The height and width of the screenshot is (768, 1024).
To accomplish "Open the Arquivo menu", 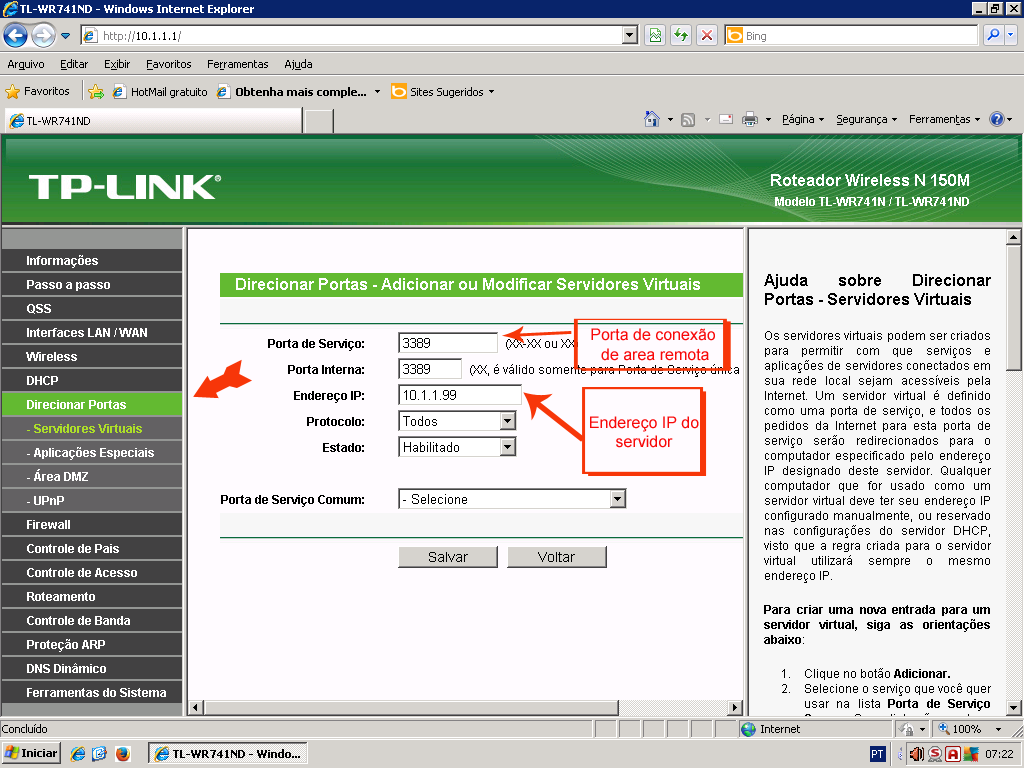I will (25, 64).
